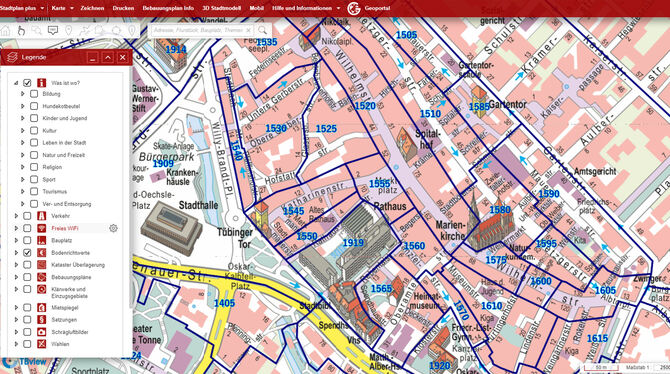The height and width of the screenshot is (374, 670).
Task: Click the Bebauungspläne layer icon
Action: click(x=41, y=277)
